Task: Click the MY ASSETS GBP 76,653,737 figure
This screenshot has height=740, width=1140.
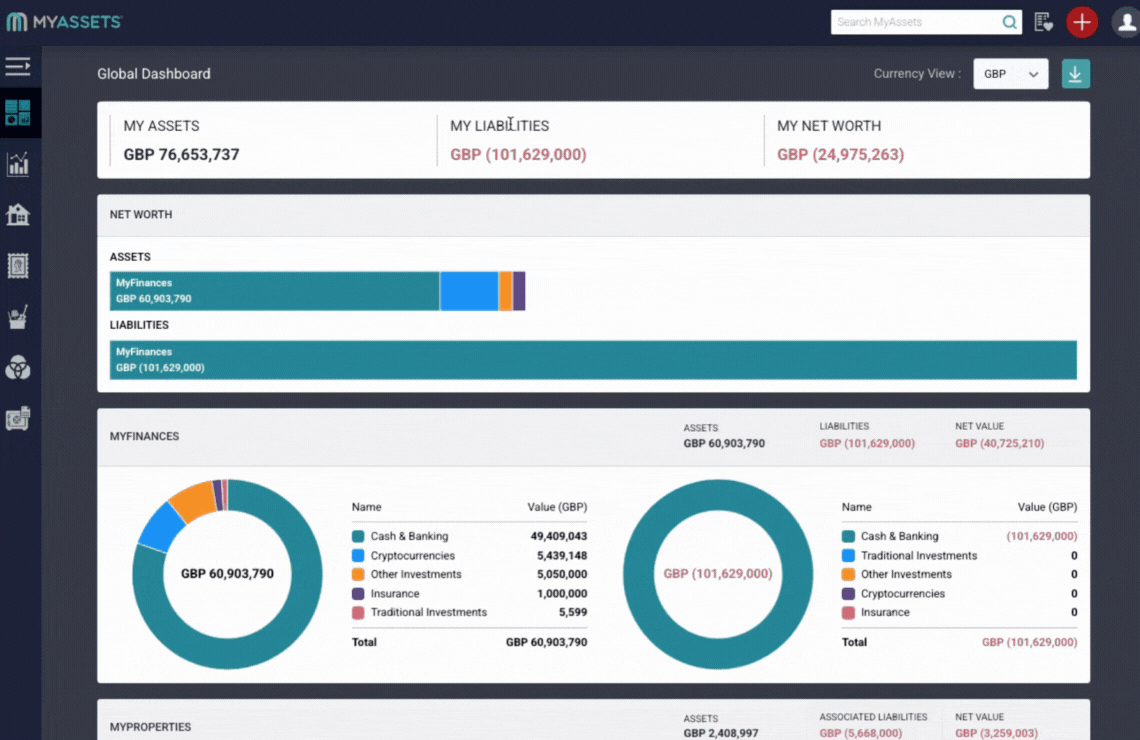Action: (x=181, y=154)
